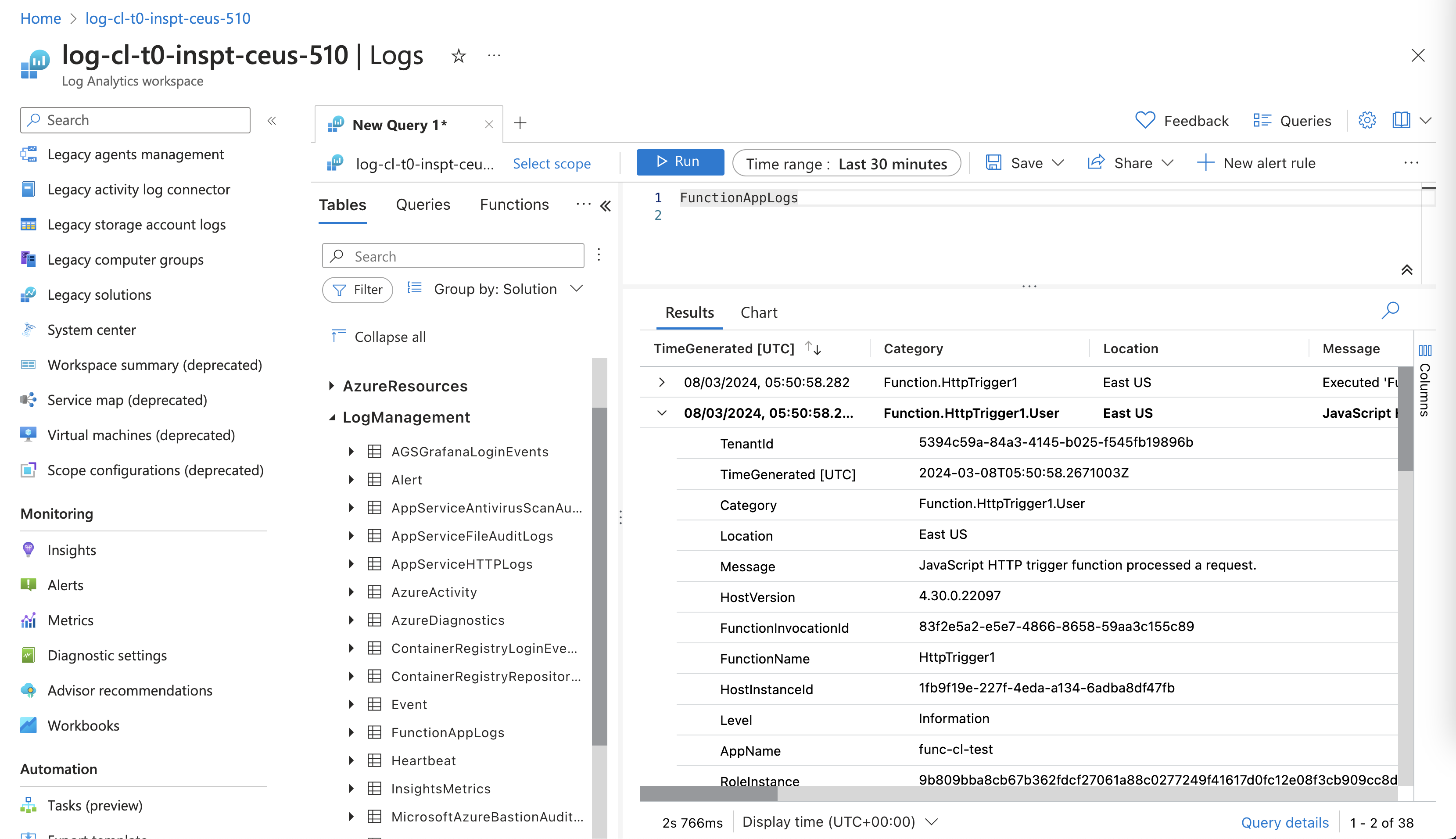Save the query
This screenshot has height=839, width=1456.
click(x=1014, y=163)
